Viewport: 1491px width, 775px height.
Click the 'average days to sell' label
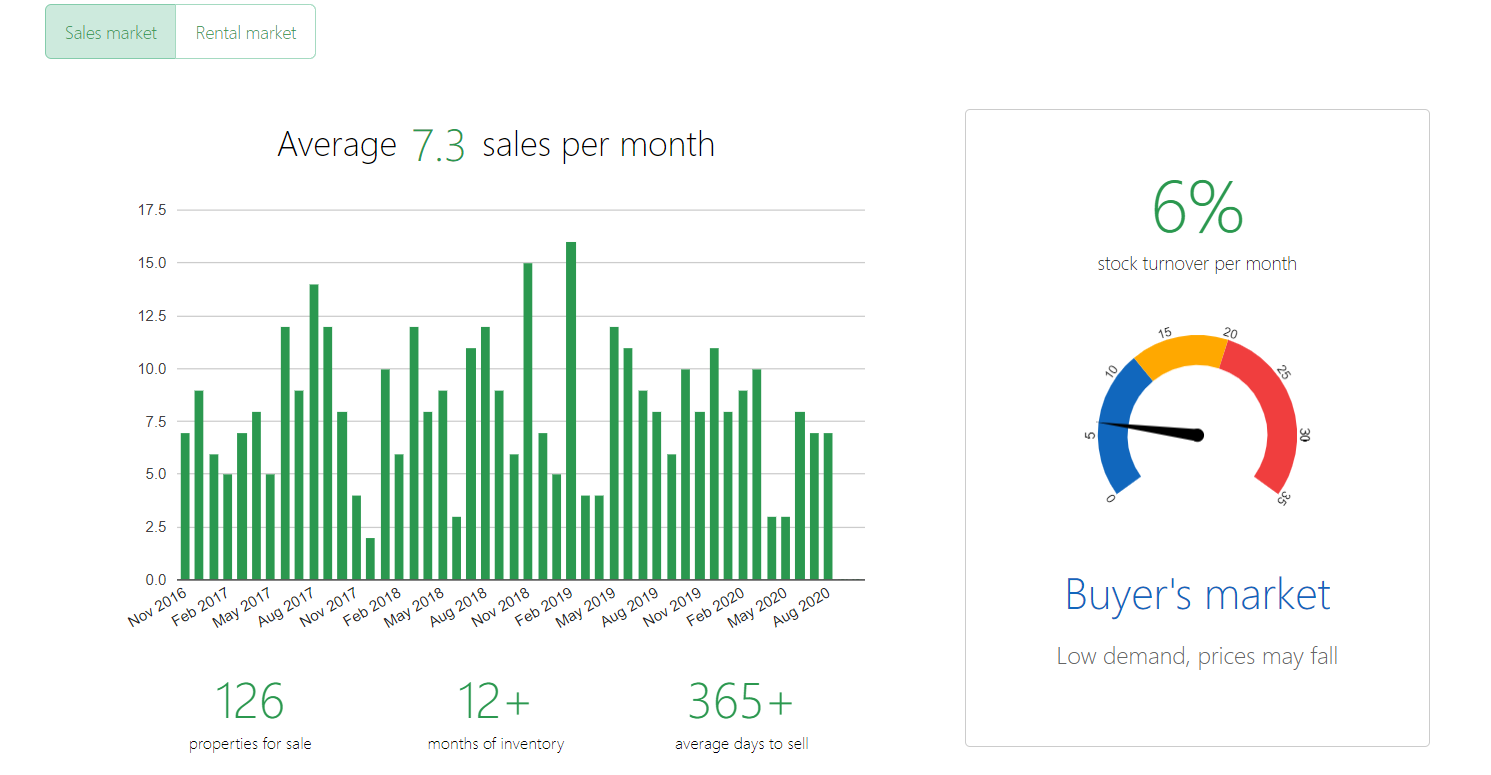(x=741, y=744)
